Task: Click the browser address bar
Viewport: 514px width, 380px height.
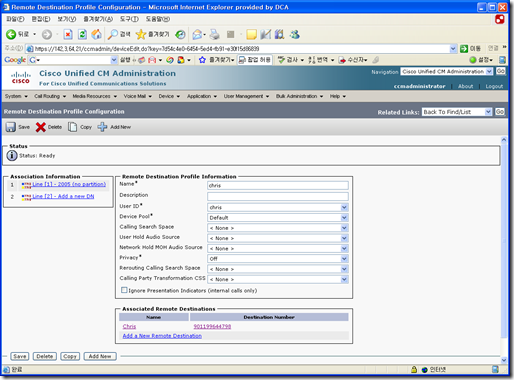Action: (241, 49)
